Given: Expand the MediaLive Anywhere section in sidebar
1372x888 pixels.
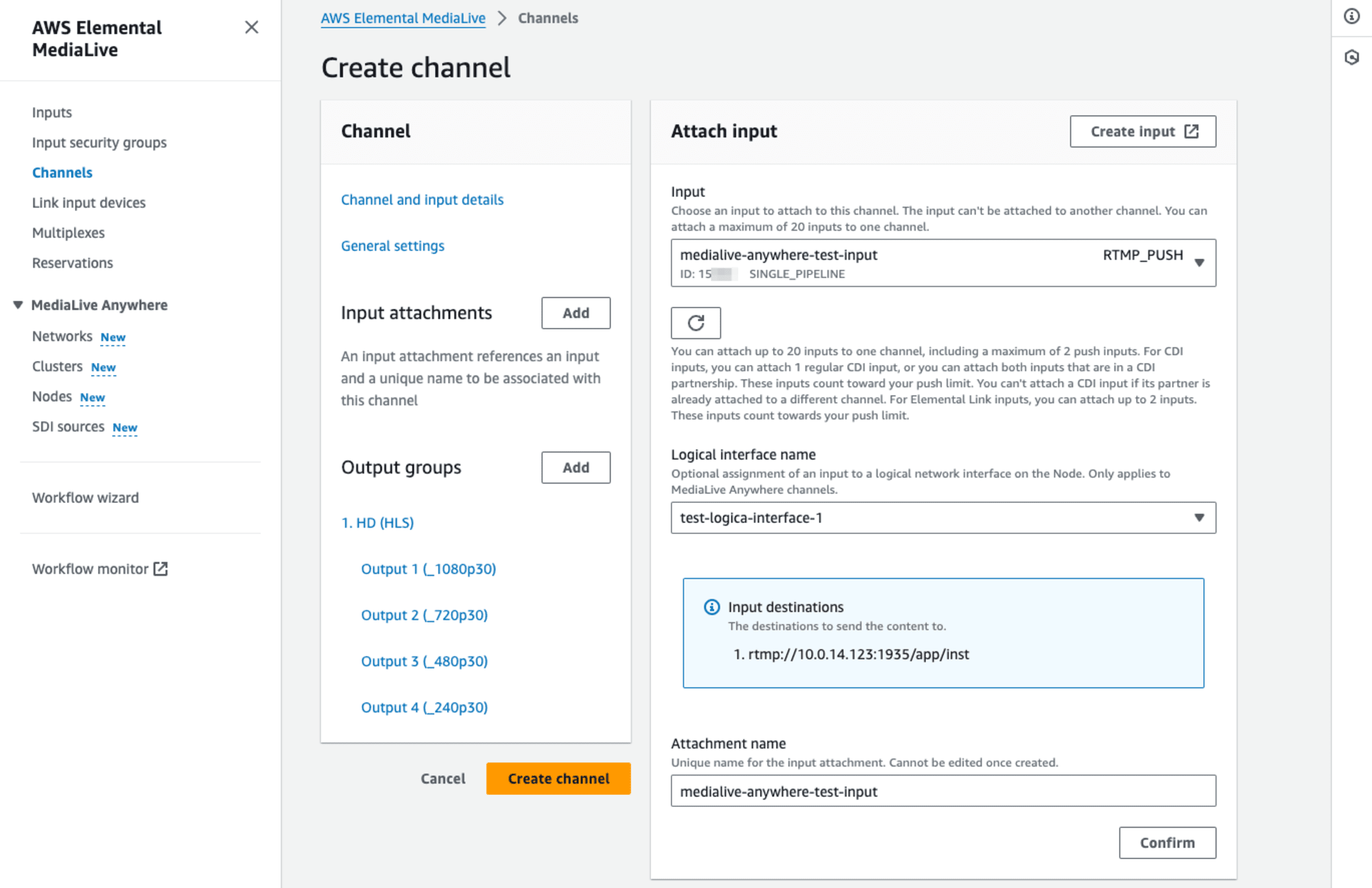Looking at the screenshot, I should [x=17, y=305].
